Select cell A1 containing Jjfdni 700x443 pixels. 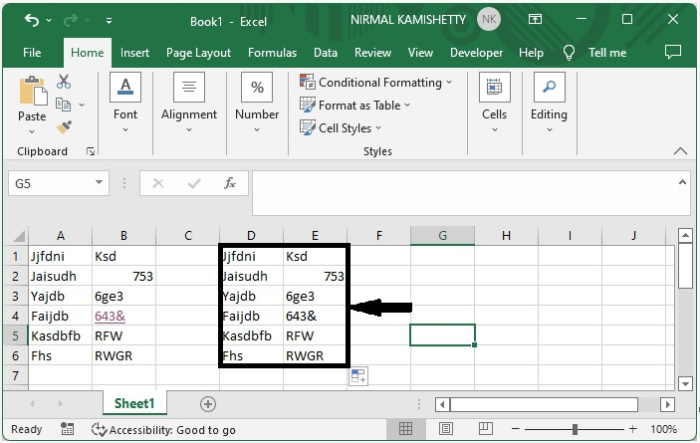click(60, 256)
